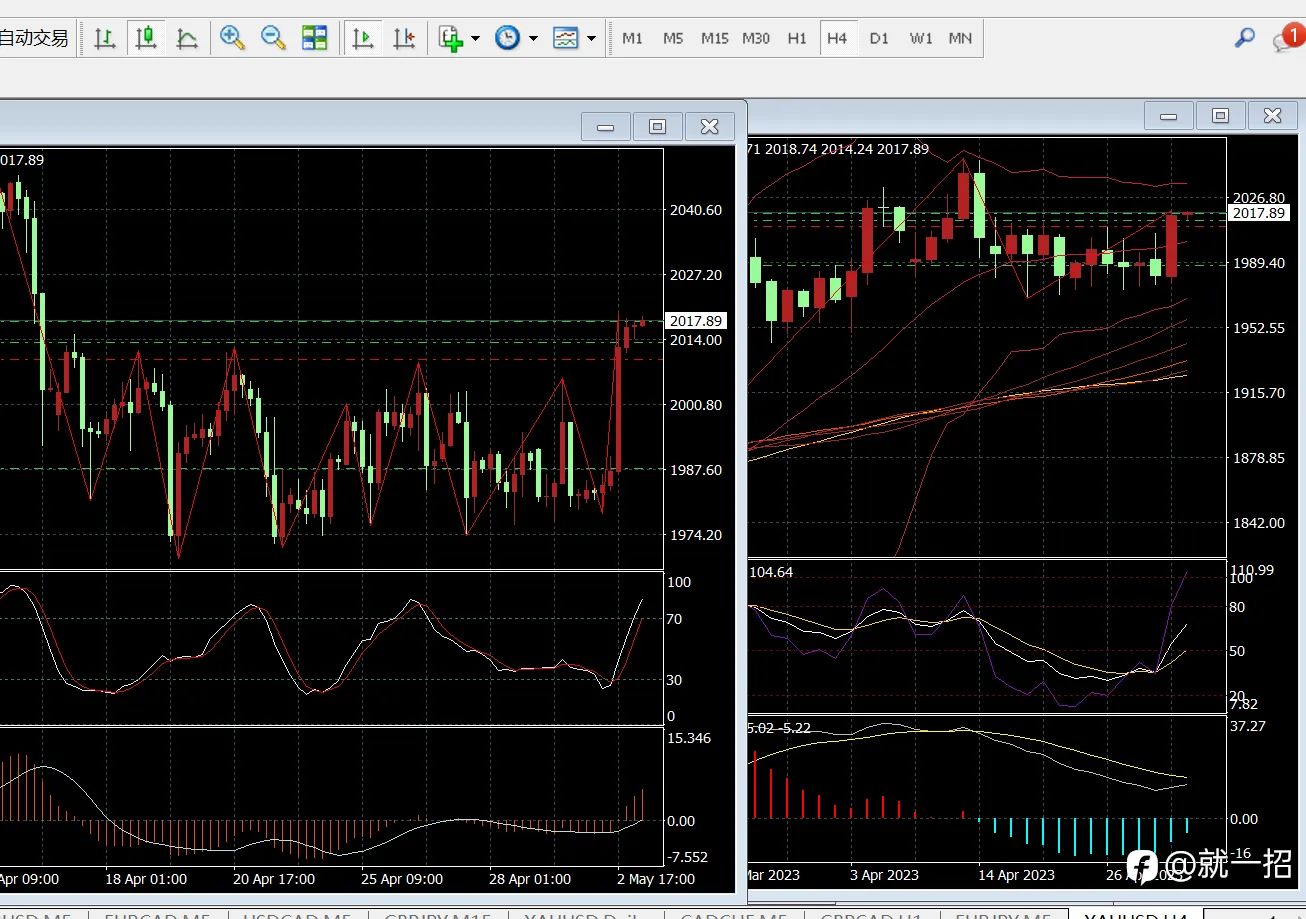Select the M15 timeframe
The width and height of the screenshot is (1306, 919).
tap(715, 38)
